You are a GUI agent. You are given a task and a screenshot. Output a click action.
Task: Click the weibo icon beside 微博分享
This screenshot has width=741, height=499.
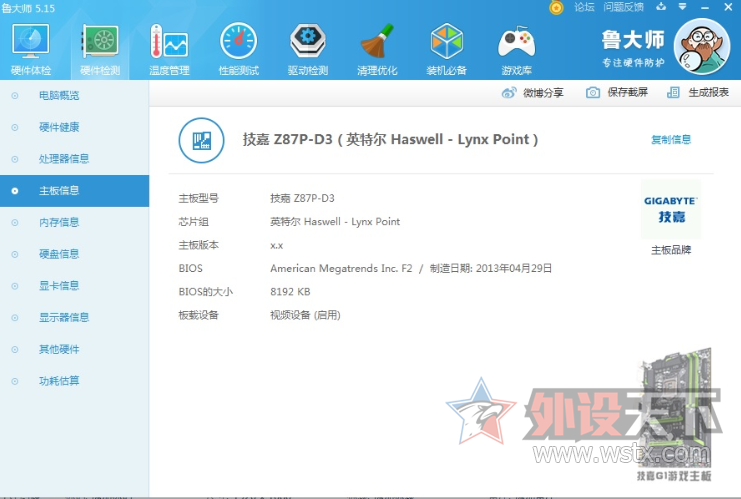pyautogui.click(x=509, y=93)
